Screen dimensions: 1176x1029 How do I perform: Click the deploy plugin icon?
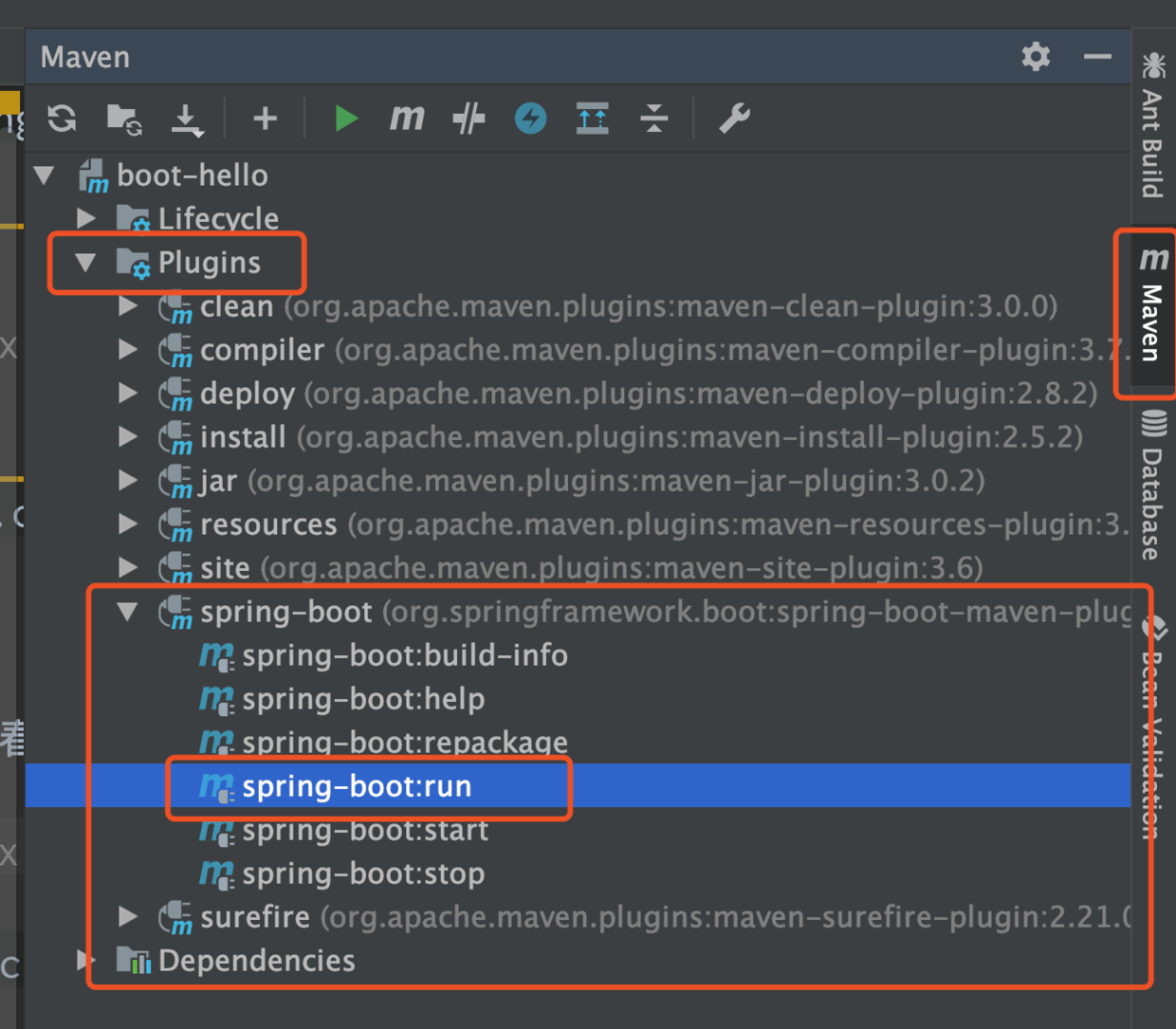175,395
